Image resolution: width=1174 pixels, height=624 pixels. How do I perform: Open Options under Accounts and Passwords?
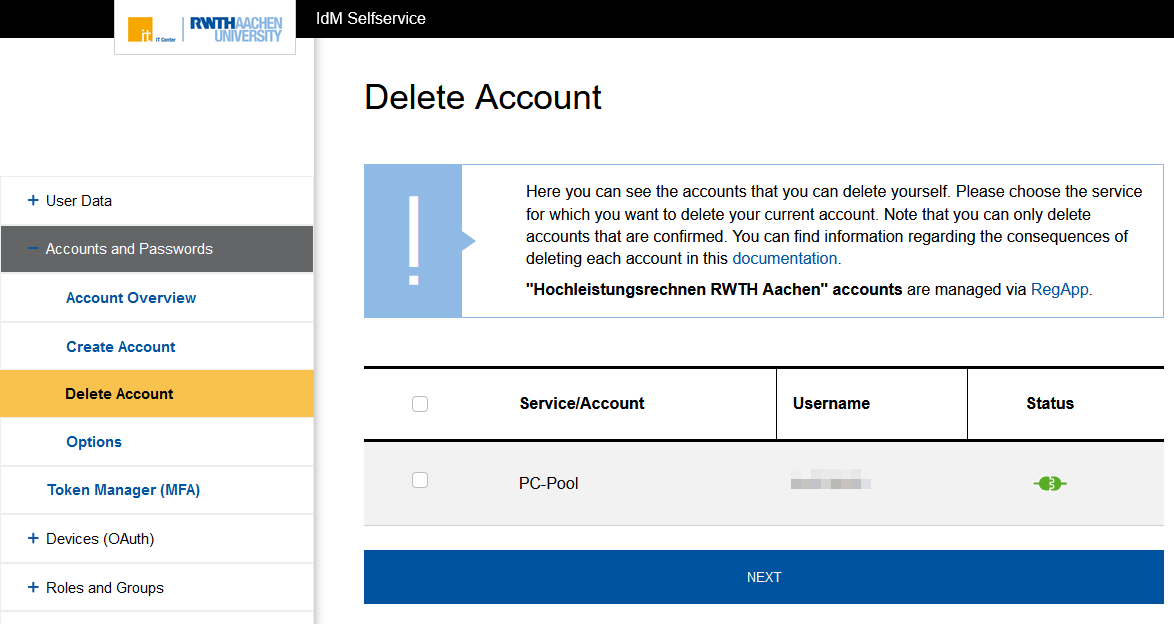coord(94,442)
